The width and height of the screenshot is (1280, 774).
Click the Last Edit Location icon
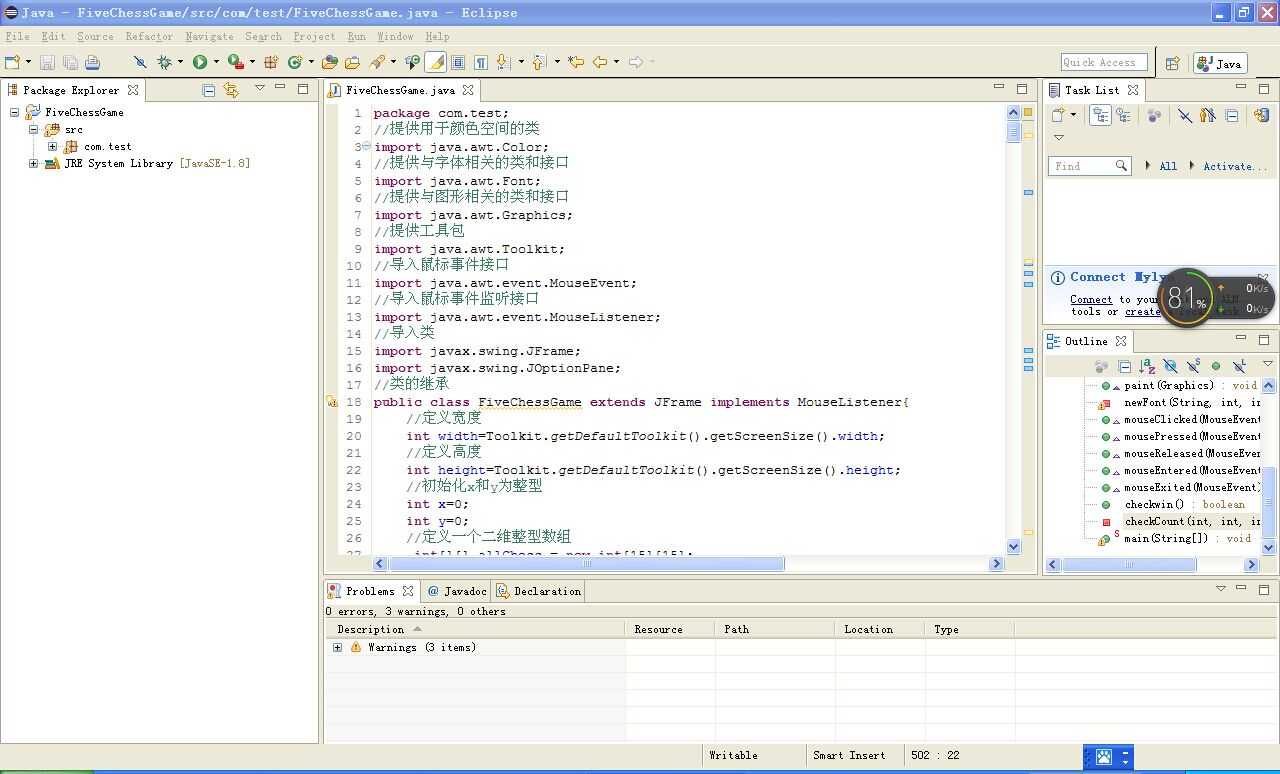pos(576,62)
